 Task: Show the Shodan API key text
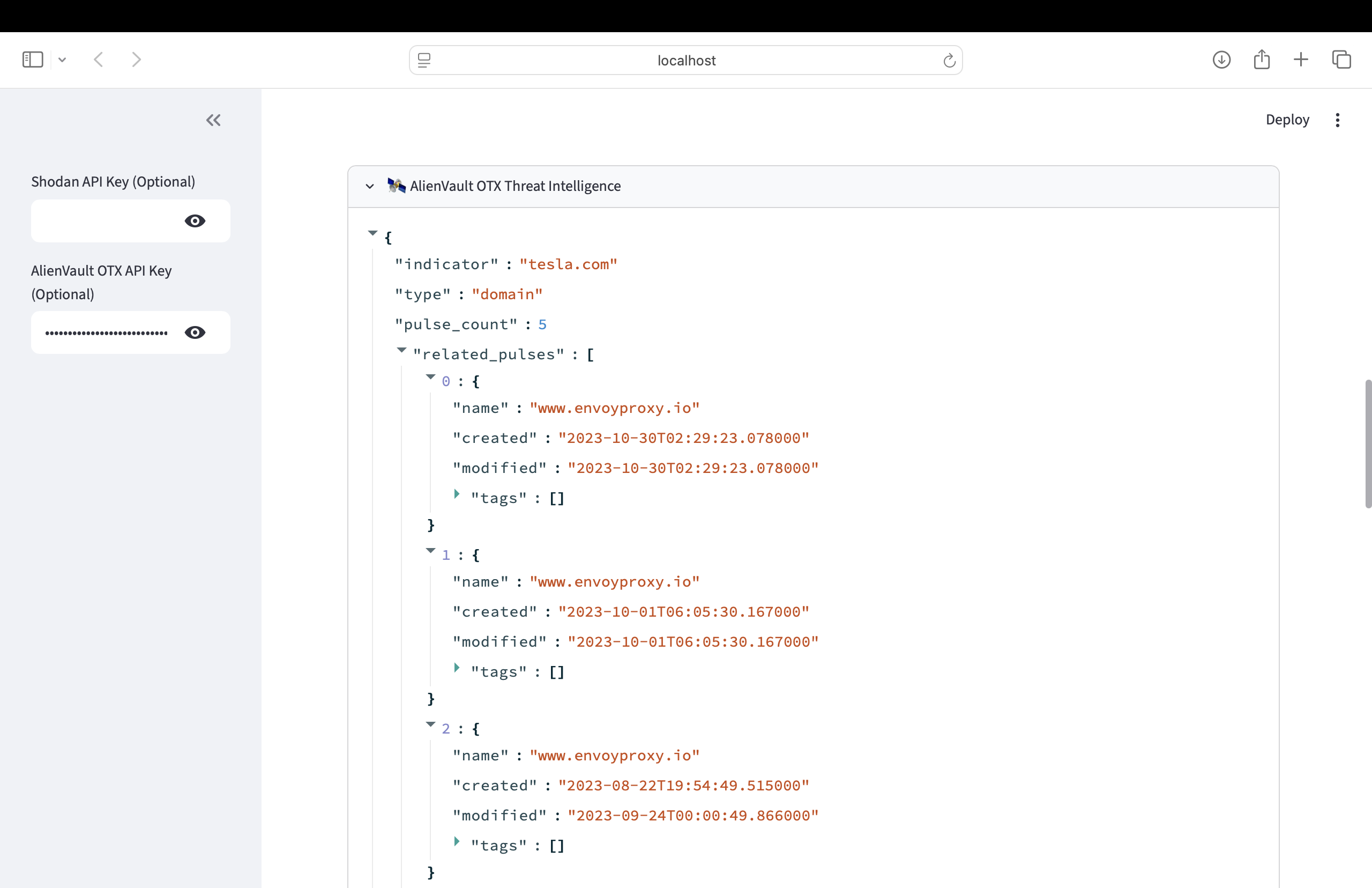(195, 221)
